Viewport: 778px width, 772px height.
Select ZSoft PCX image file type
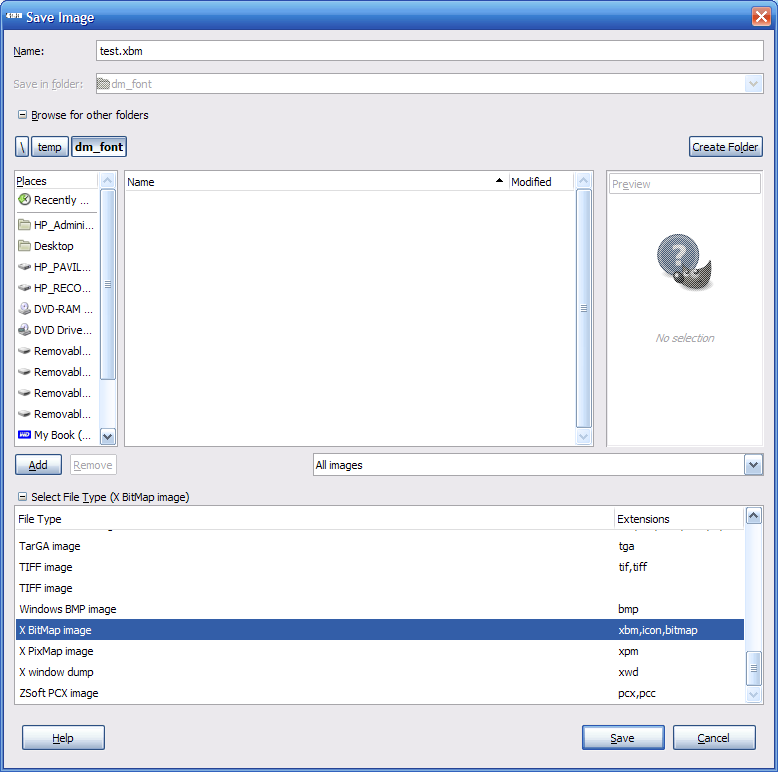tap(380, 693)
